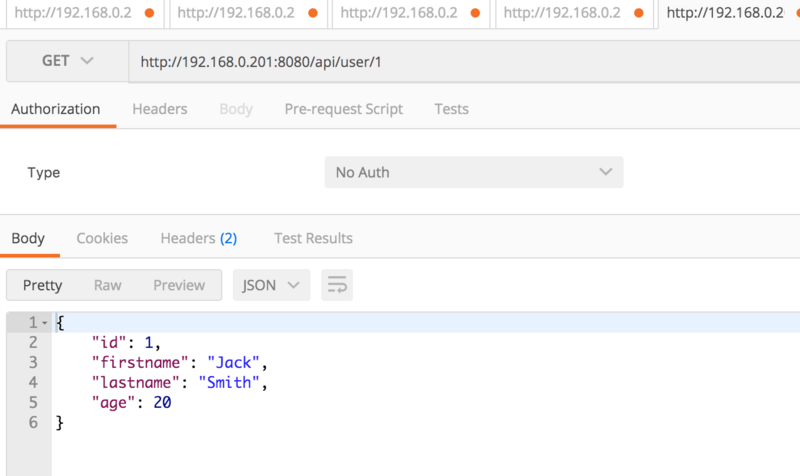Switch to the Raw view
800x476 pixels.
pos(107,285)
